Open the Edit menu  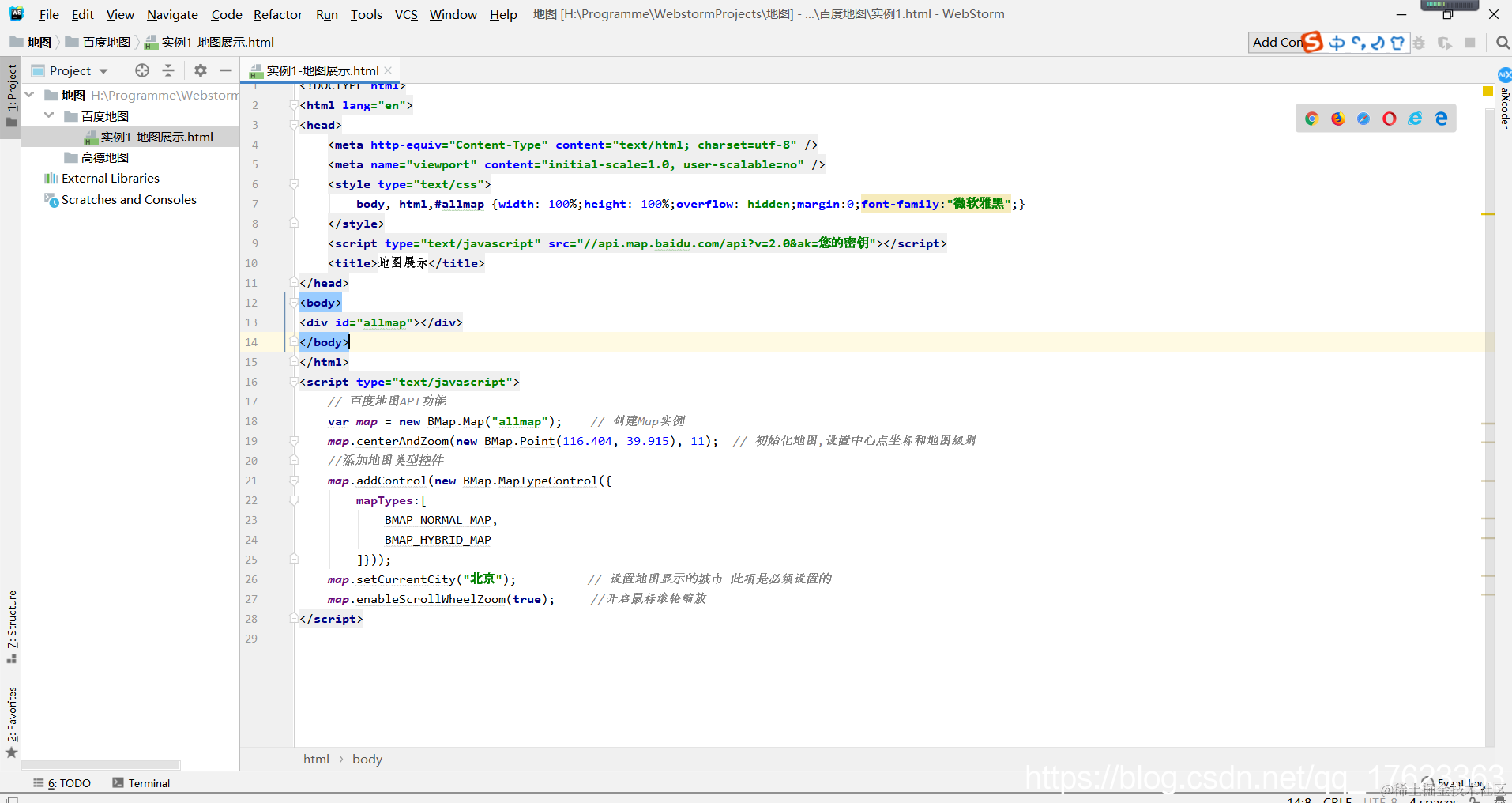pos(82,14)
